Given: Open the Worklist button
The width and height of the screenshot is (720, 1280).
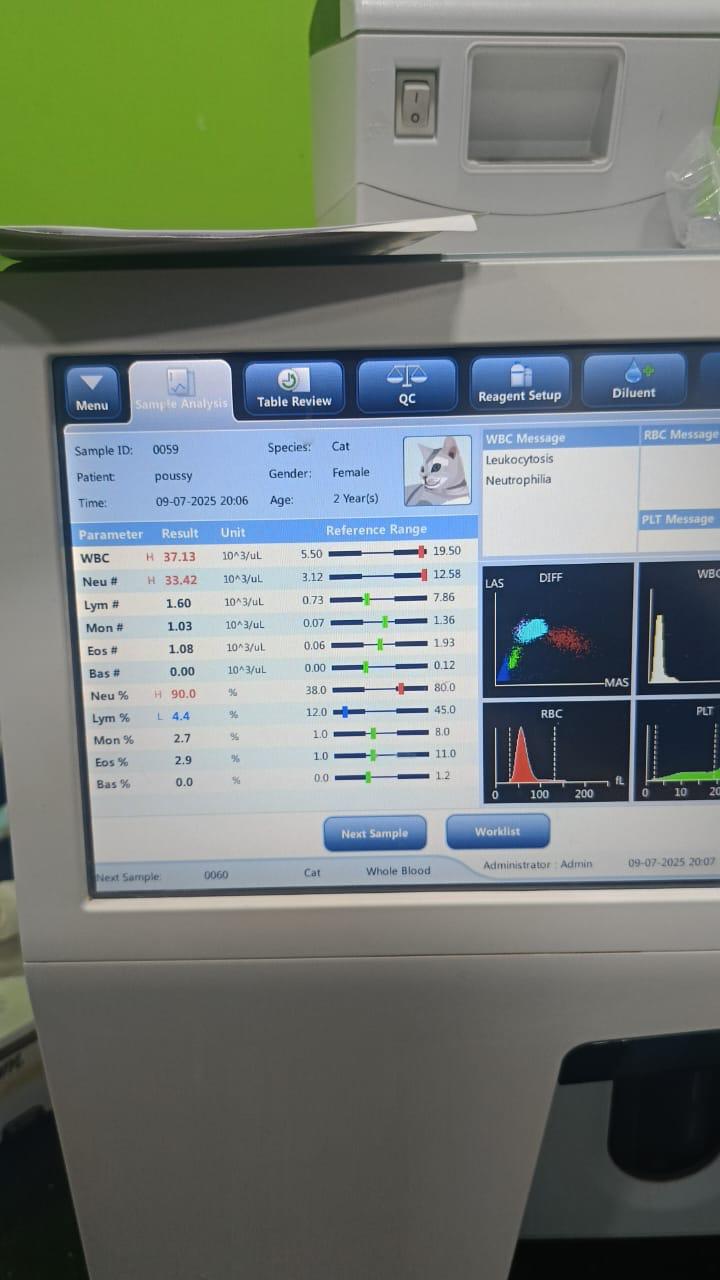Looking at the screenshot, I should coord(497,831).
